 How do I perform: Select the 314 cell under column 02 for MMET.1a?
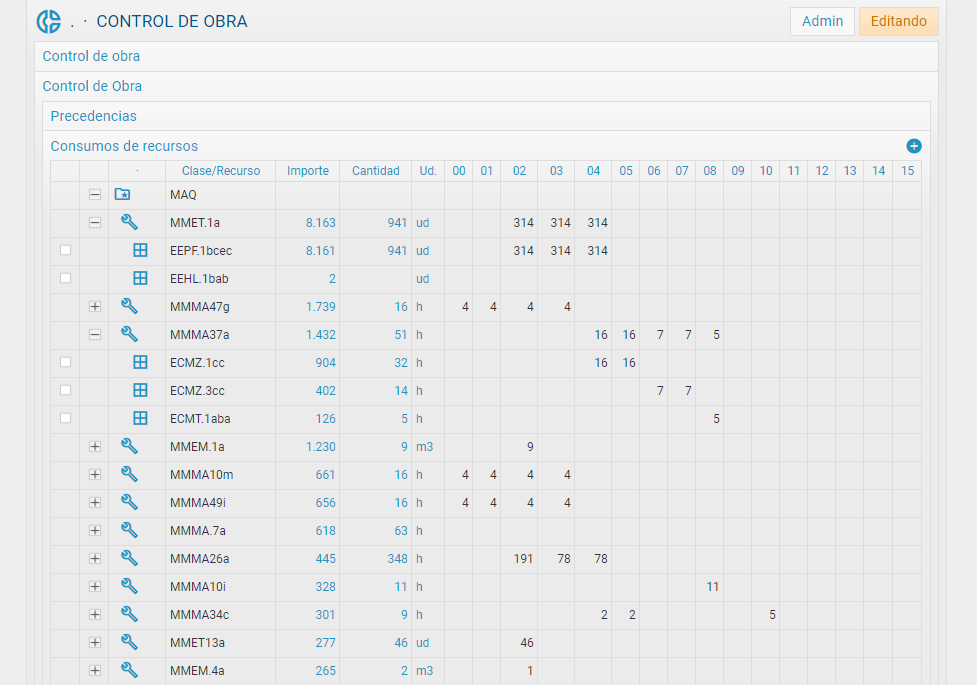coord(523,222)
